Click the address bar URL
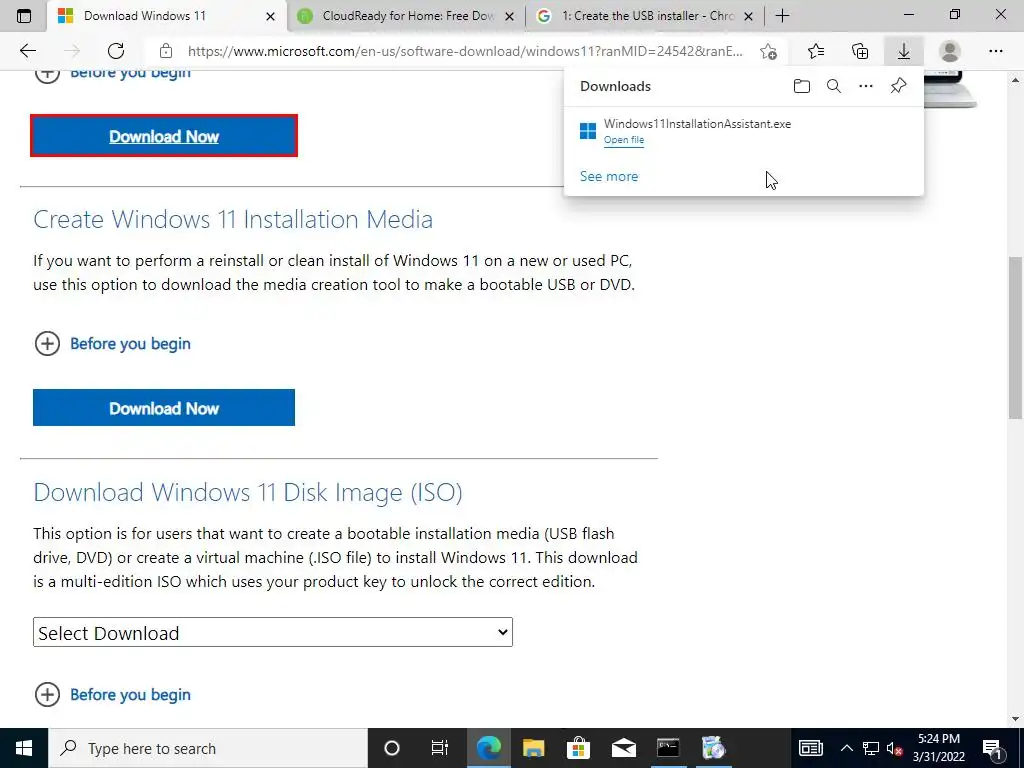 click(x=465, y=51)
